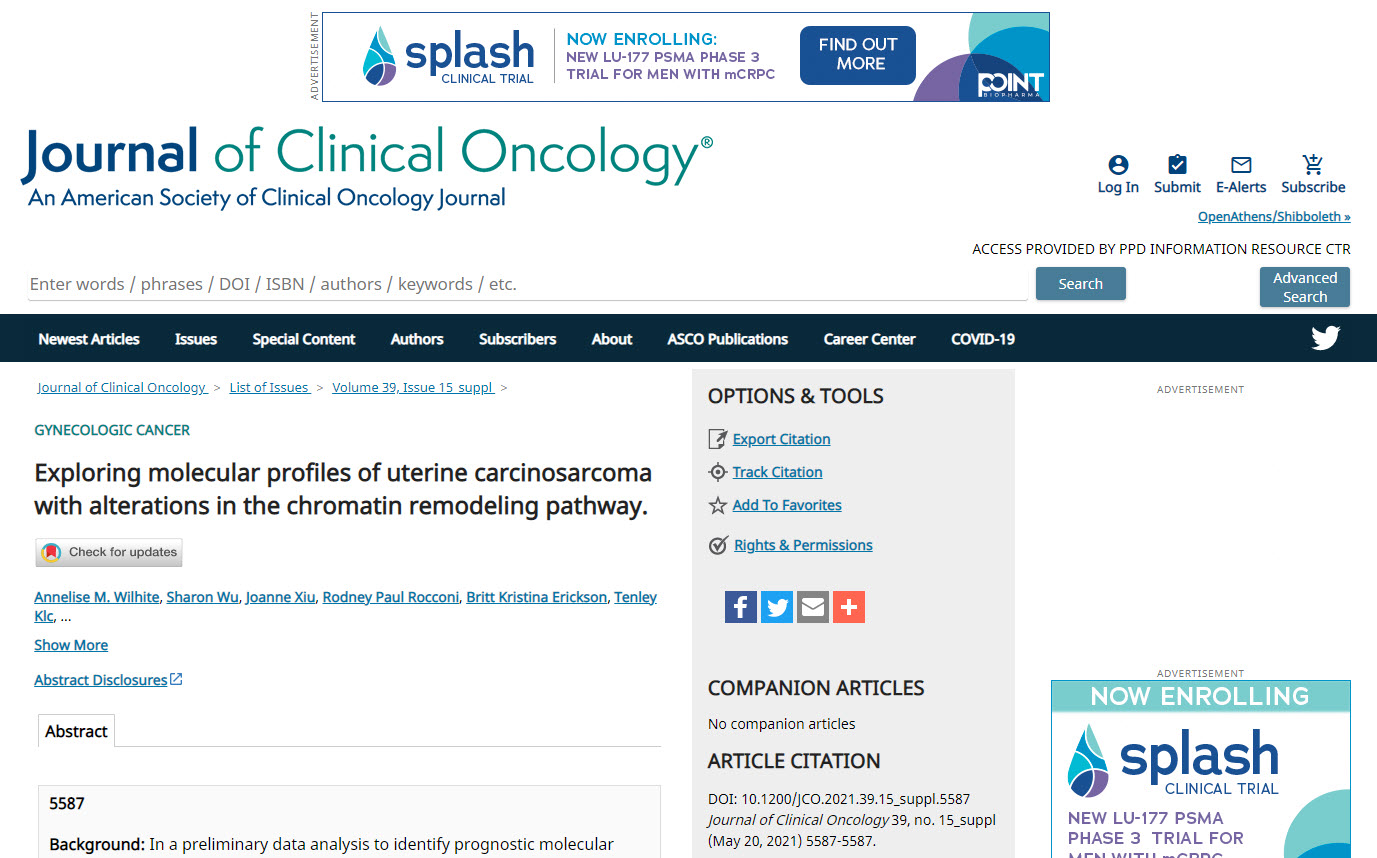Click the Subscribe cart icon

1313,165
